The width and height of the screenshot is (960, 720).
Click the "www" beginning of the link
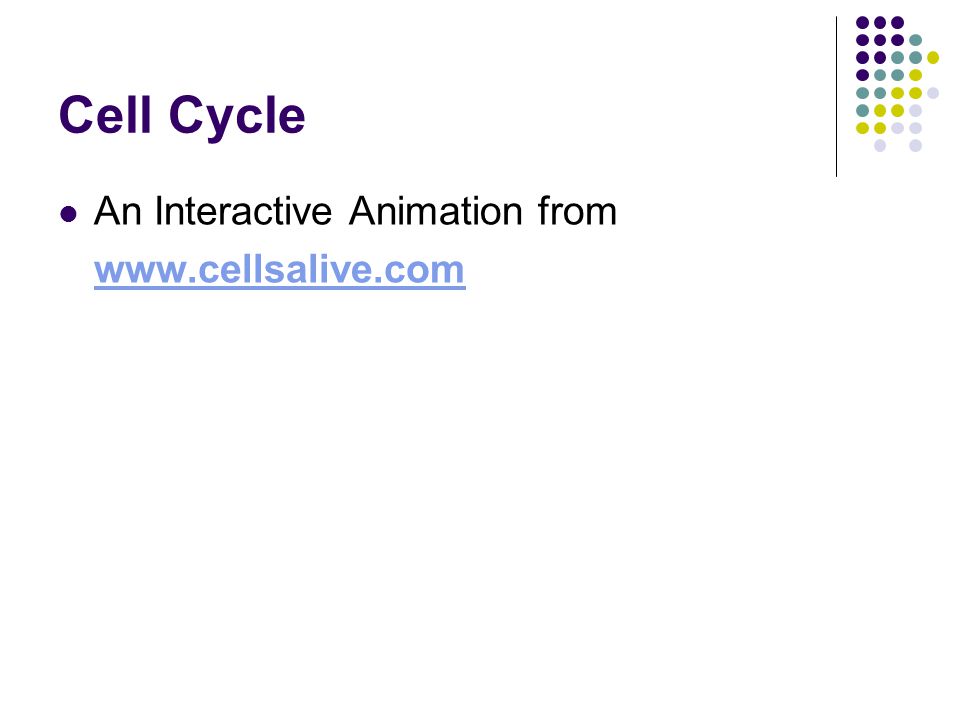(x=141, y=269)
